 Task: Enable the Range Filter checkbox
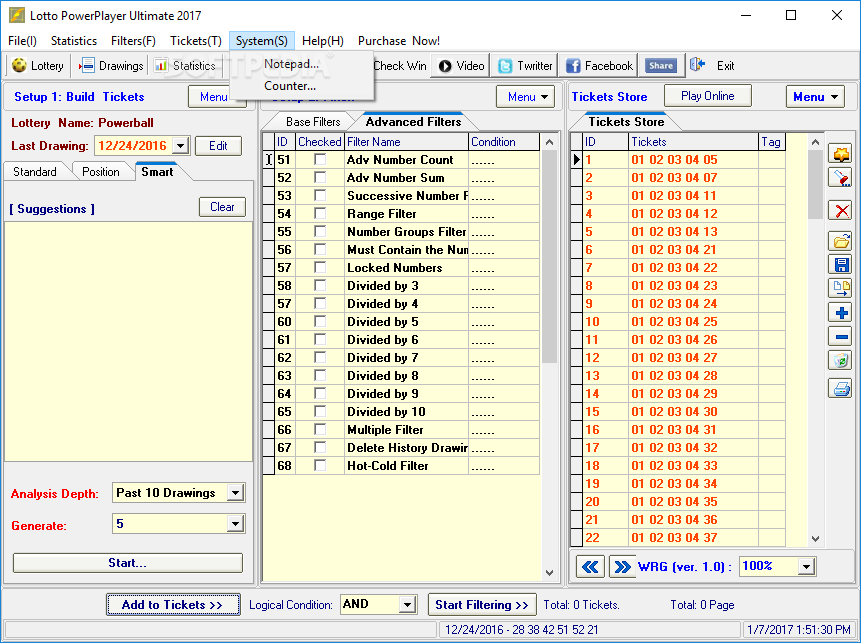tap(320, 213)
